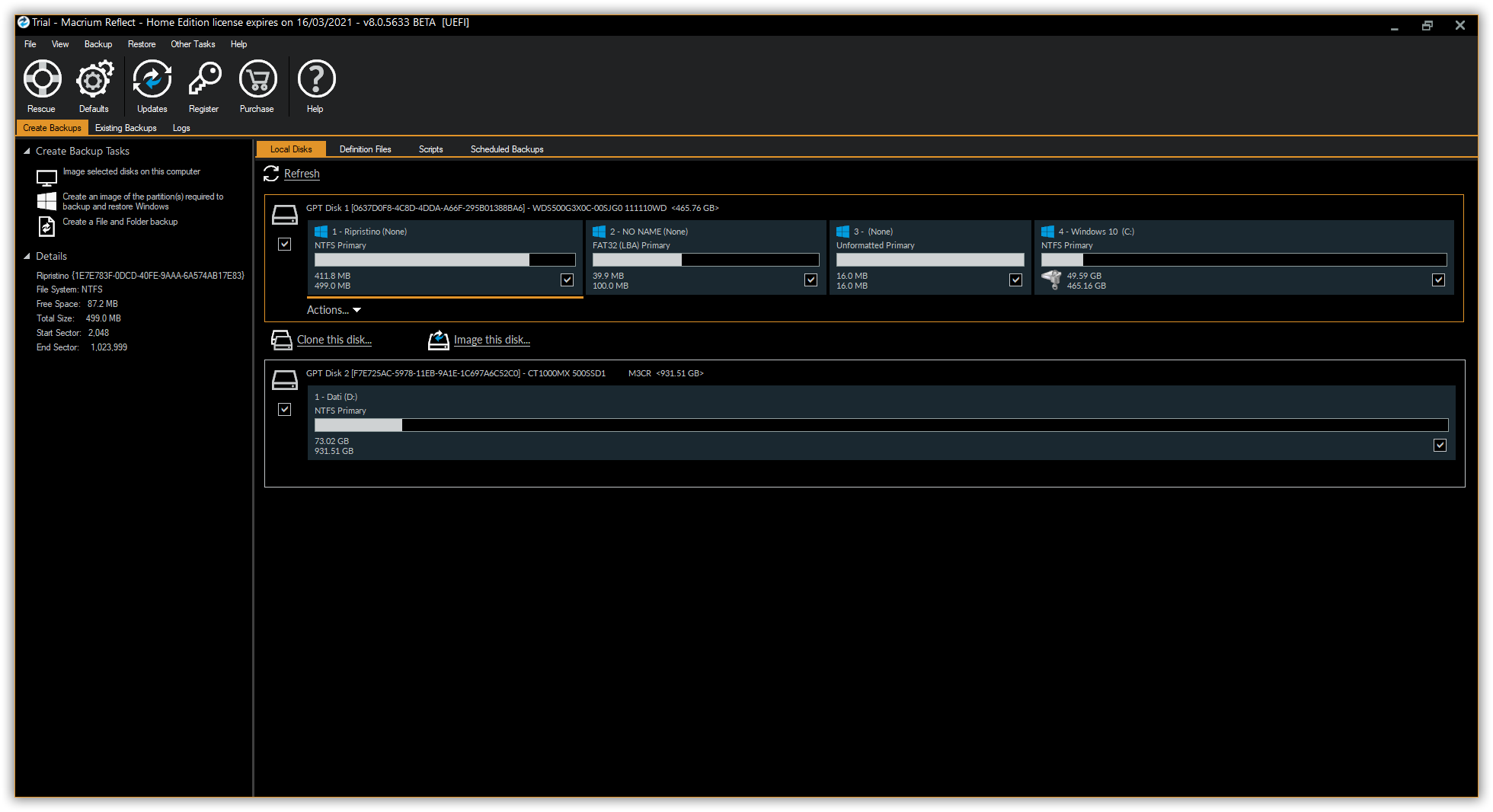Open the View menu

point(60,44)
